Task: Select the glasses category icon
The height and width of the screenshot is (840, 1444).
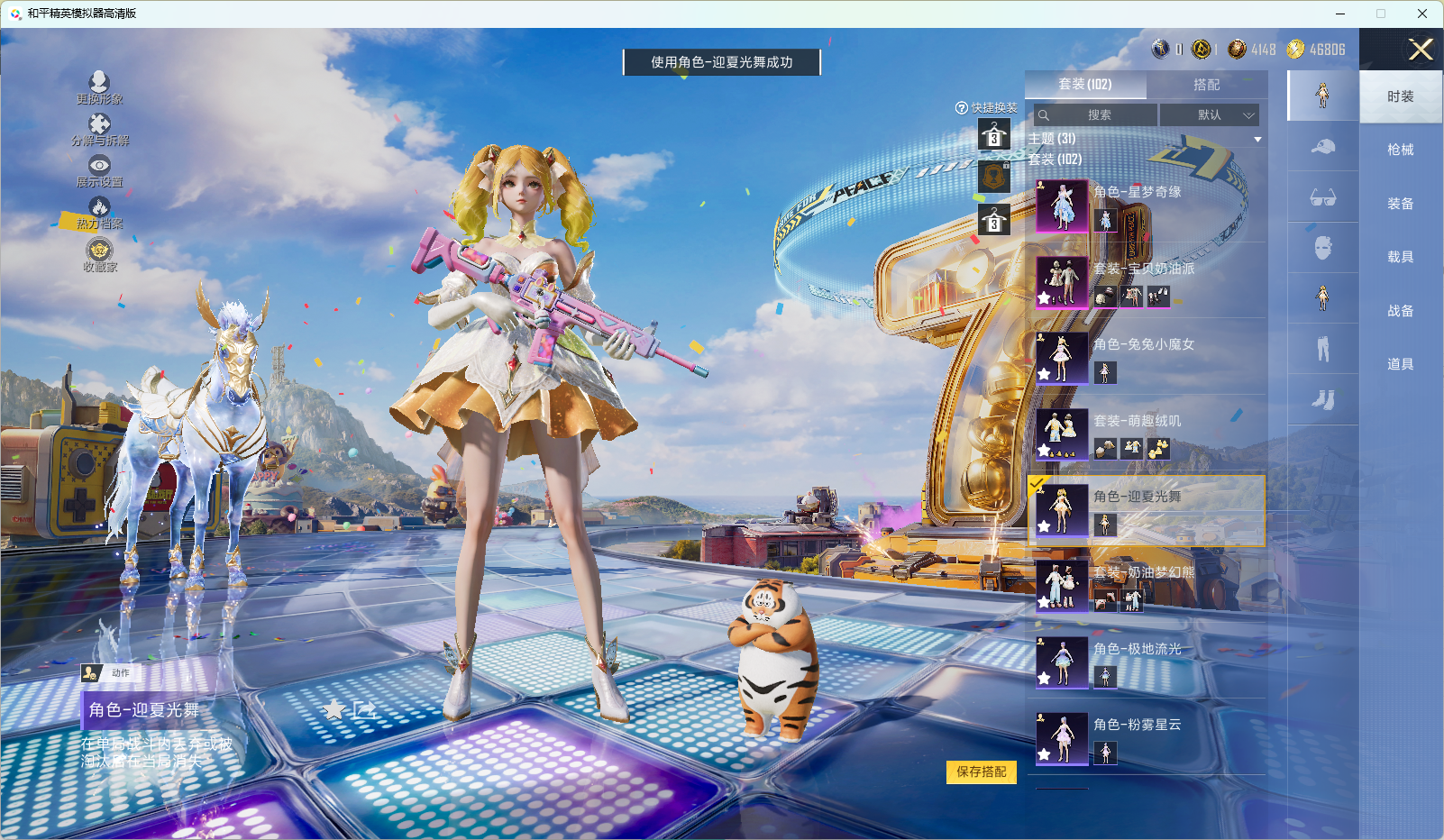Action: (x=1322, y=197)
